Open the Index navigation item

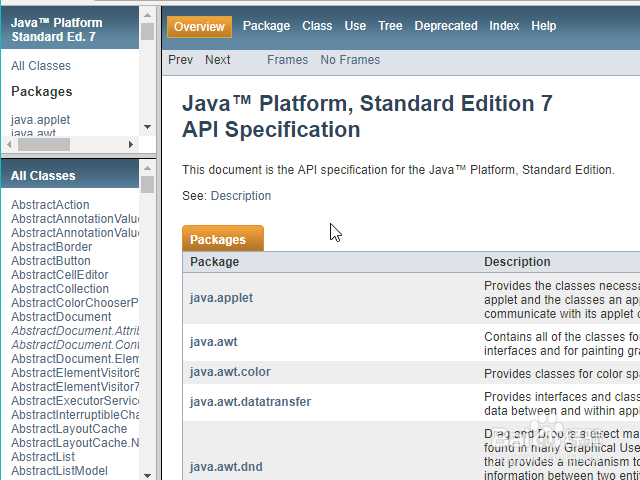click(x=504, y=26)
